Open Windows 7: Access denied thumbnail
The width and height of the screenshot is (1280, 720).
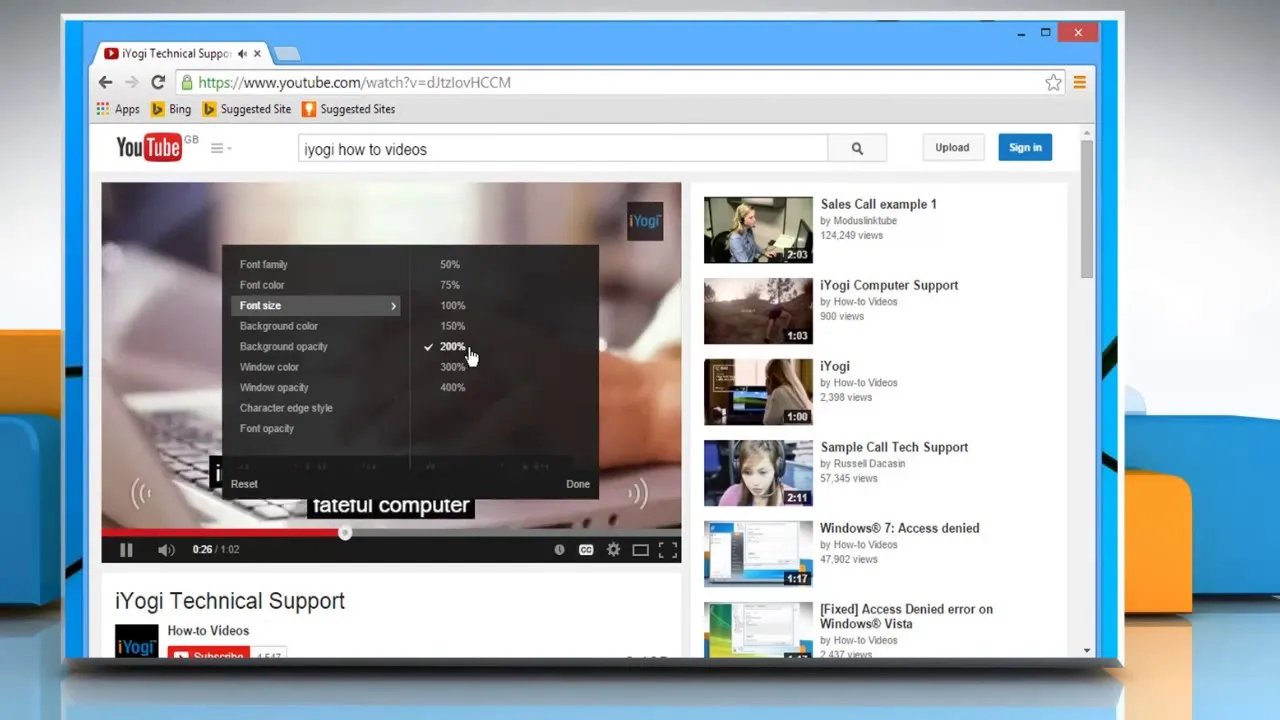[758, 553]
